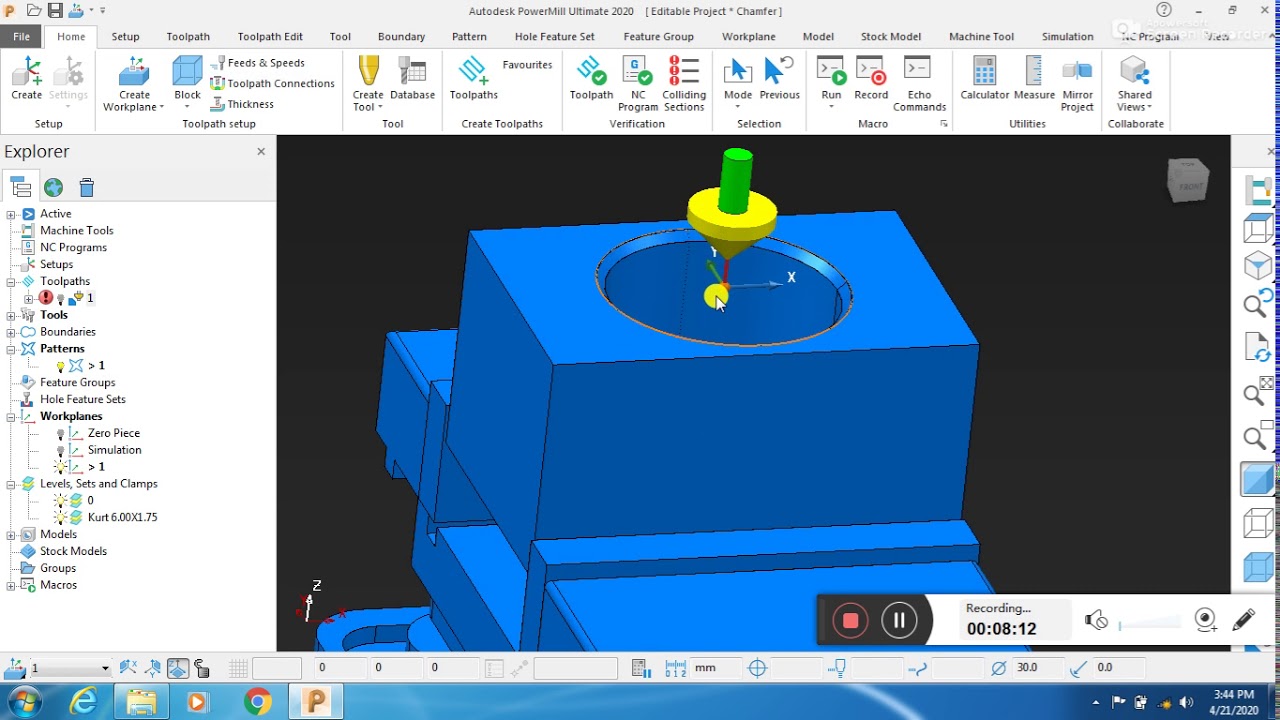1280x720 pixels.
Task: Click the Windows Start button
Action: (23, 701)
